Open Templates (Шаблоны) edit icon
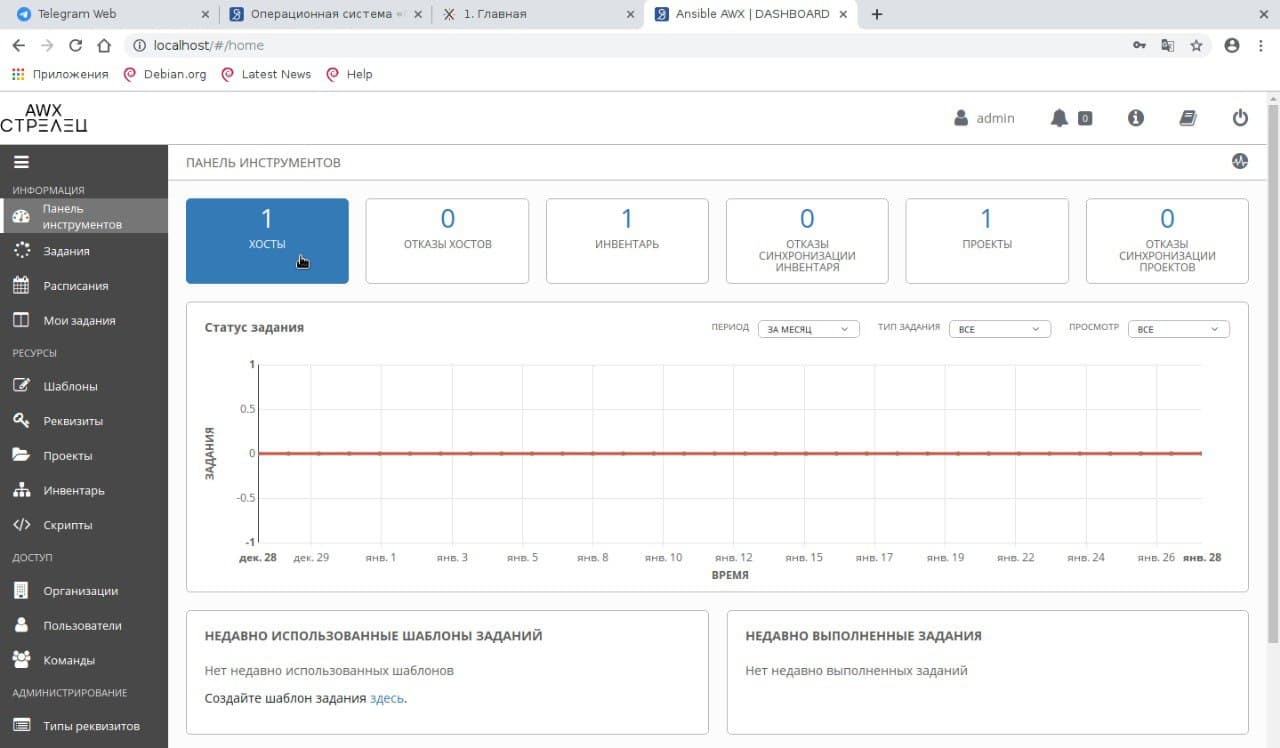Screen dimensions: 1280x748 21,386
